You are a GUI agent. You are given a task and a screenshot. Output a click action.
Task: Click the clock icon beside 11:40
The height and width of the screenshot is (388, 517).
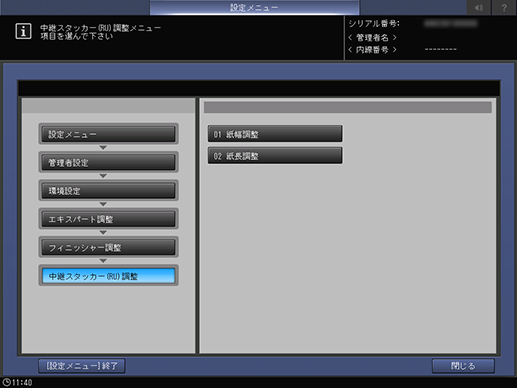tap(6, 382)
